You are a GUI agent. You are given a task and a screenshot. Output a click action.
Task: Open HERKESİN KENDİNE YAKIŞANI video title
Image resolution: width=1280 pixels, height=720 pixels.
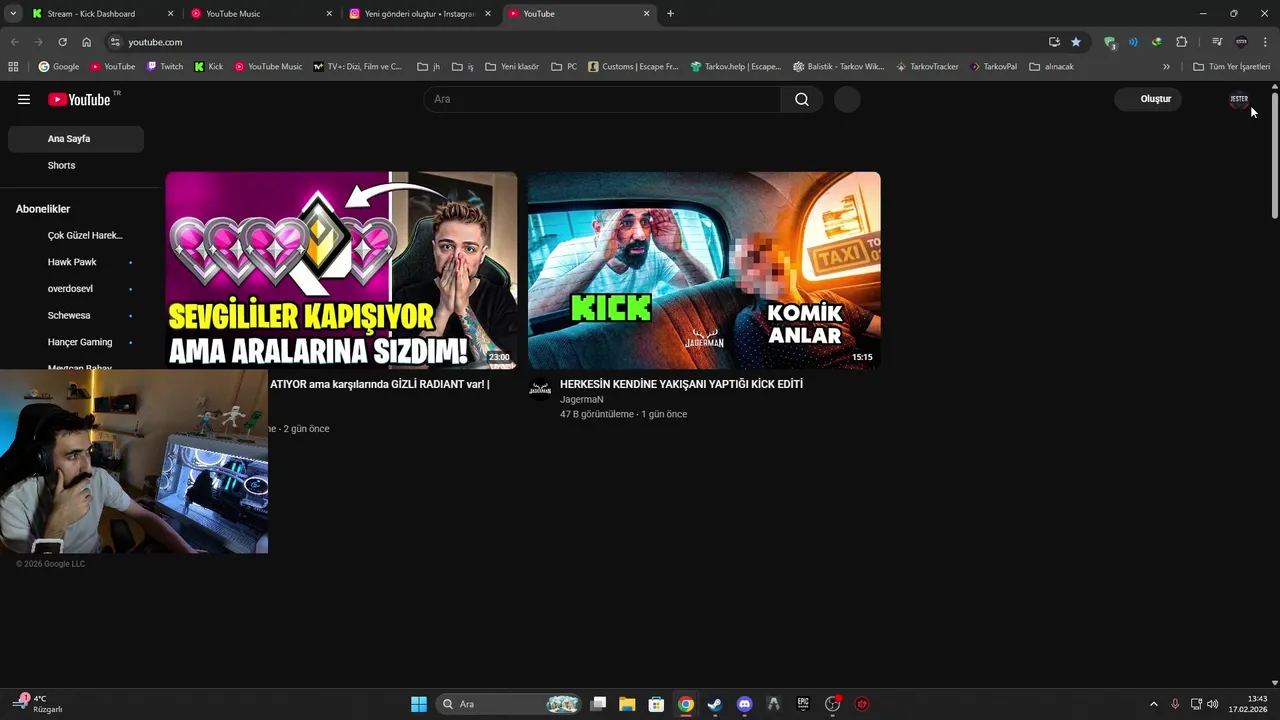pos(681,384)
